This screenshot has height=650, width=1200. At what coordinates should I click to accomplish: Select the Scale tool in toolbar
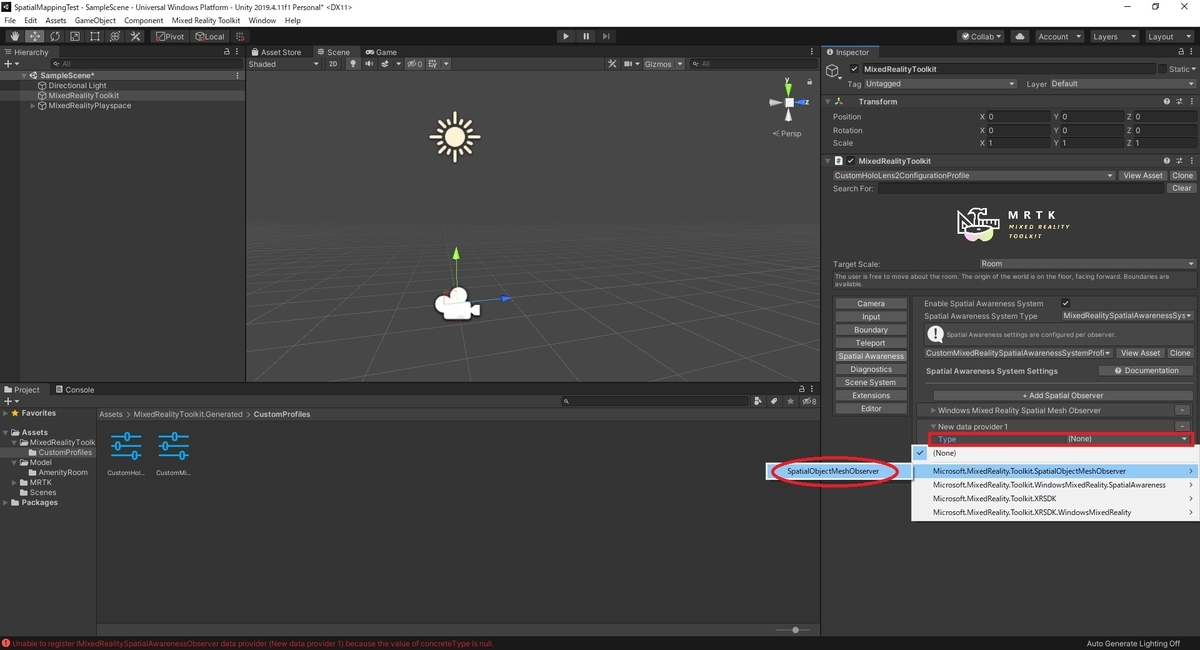coord(74,36)
